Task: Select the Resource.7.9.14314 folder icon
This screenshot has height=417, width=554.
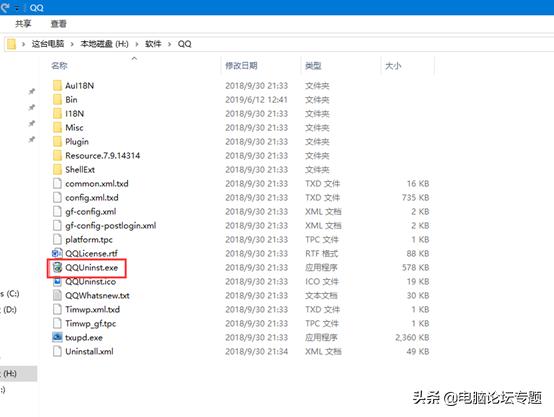Action: [x=57, y=155]
